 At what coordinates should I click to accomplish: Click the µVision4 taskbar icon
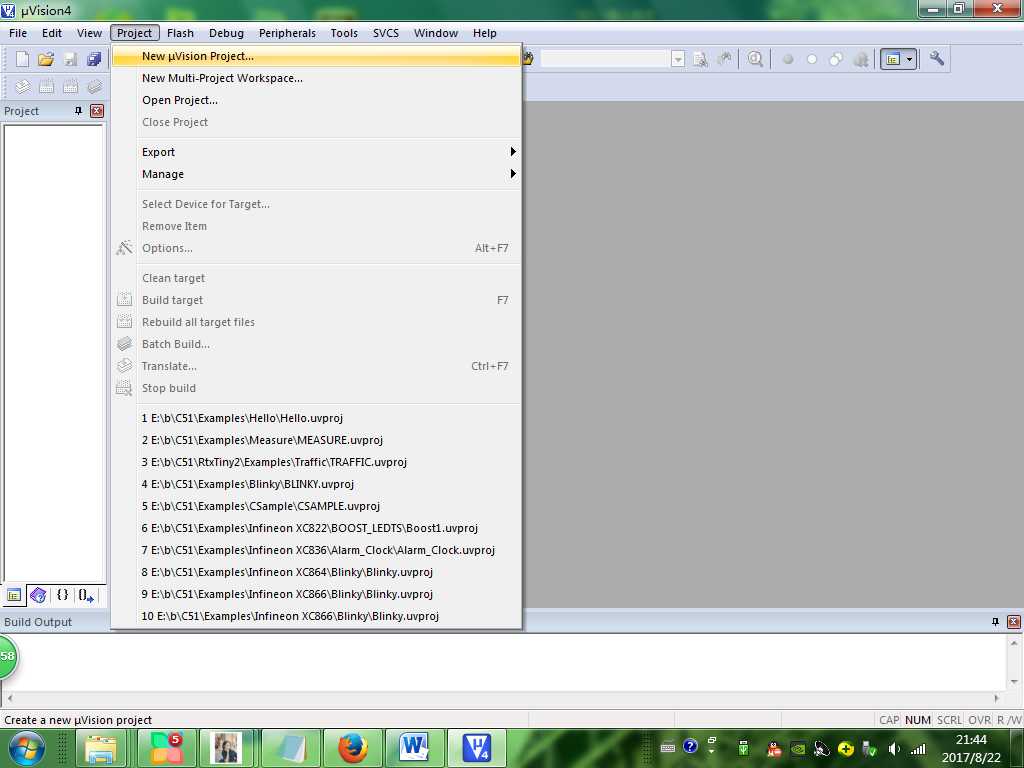click(476, 748)
